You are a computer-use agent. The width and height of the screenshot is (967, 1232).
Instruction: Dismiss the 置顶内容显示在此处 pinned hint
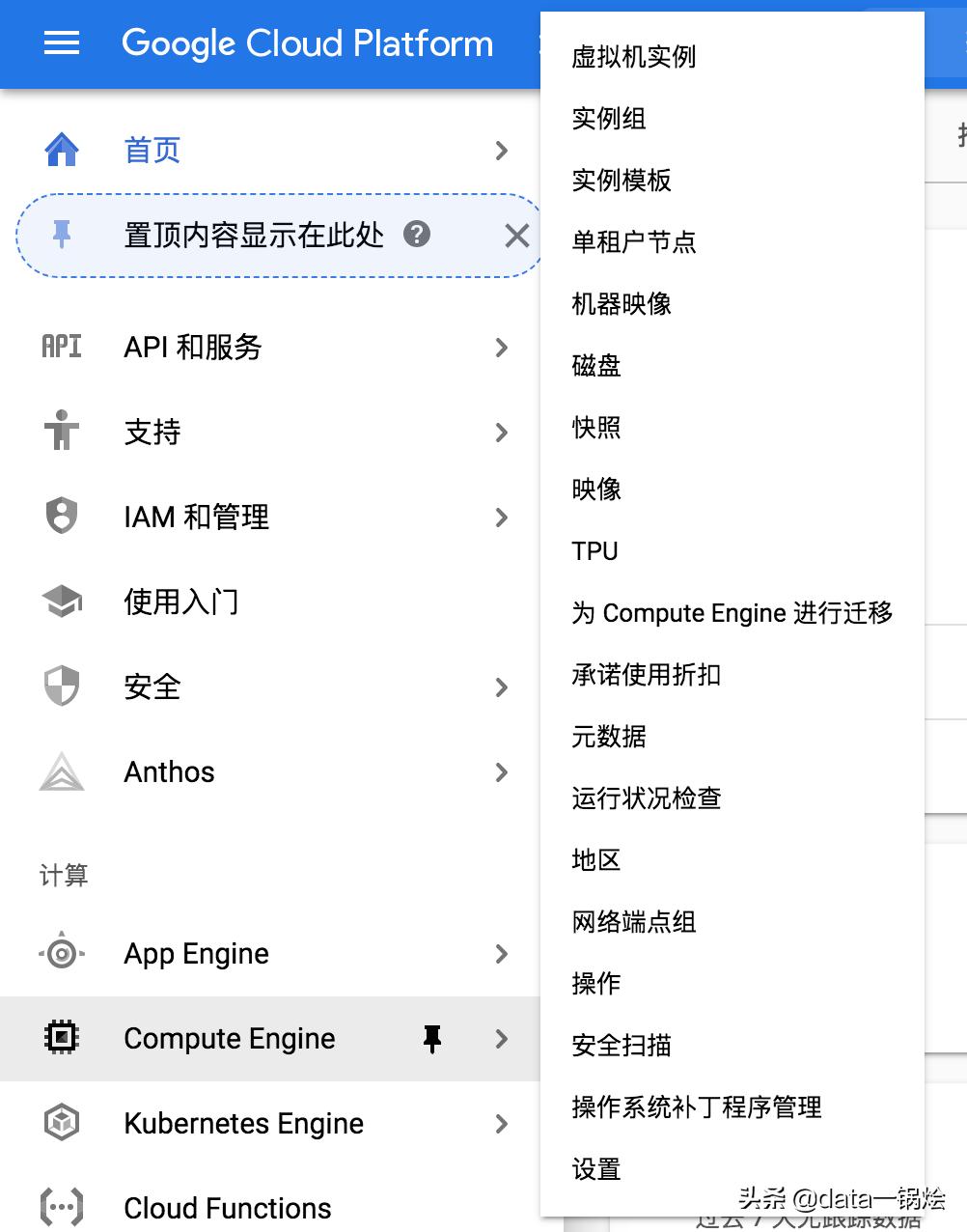(517, 235)
